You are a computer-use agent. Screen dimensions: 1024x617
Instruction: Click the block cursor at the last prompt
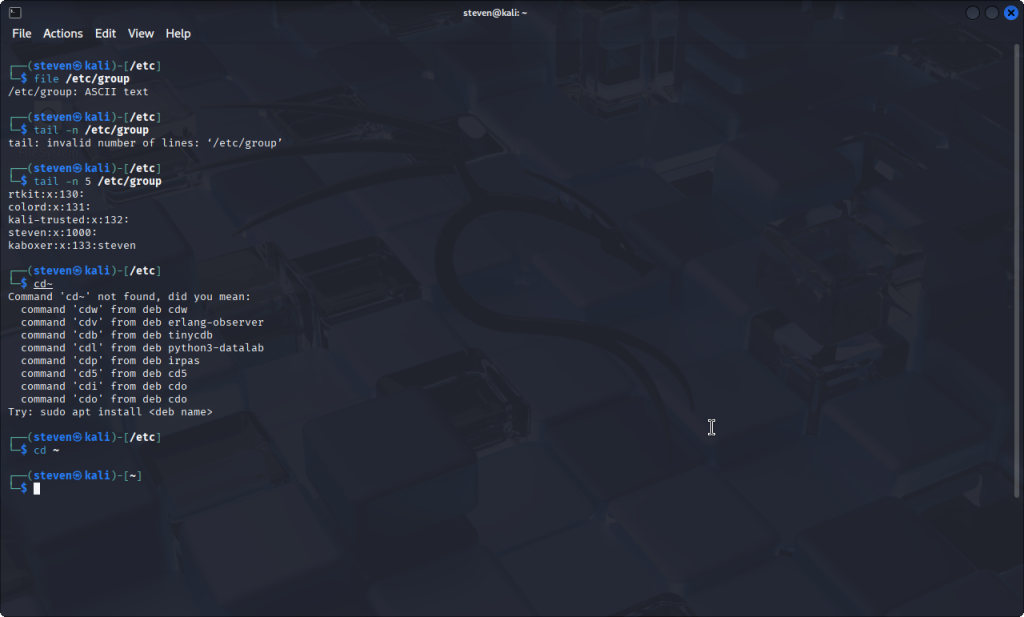click(37, 488)
